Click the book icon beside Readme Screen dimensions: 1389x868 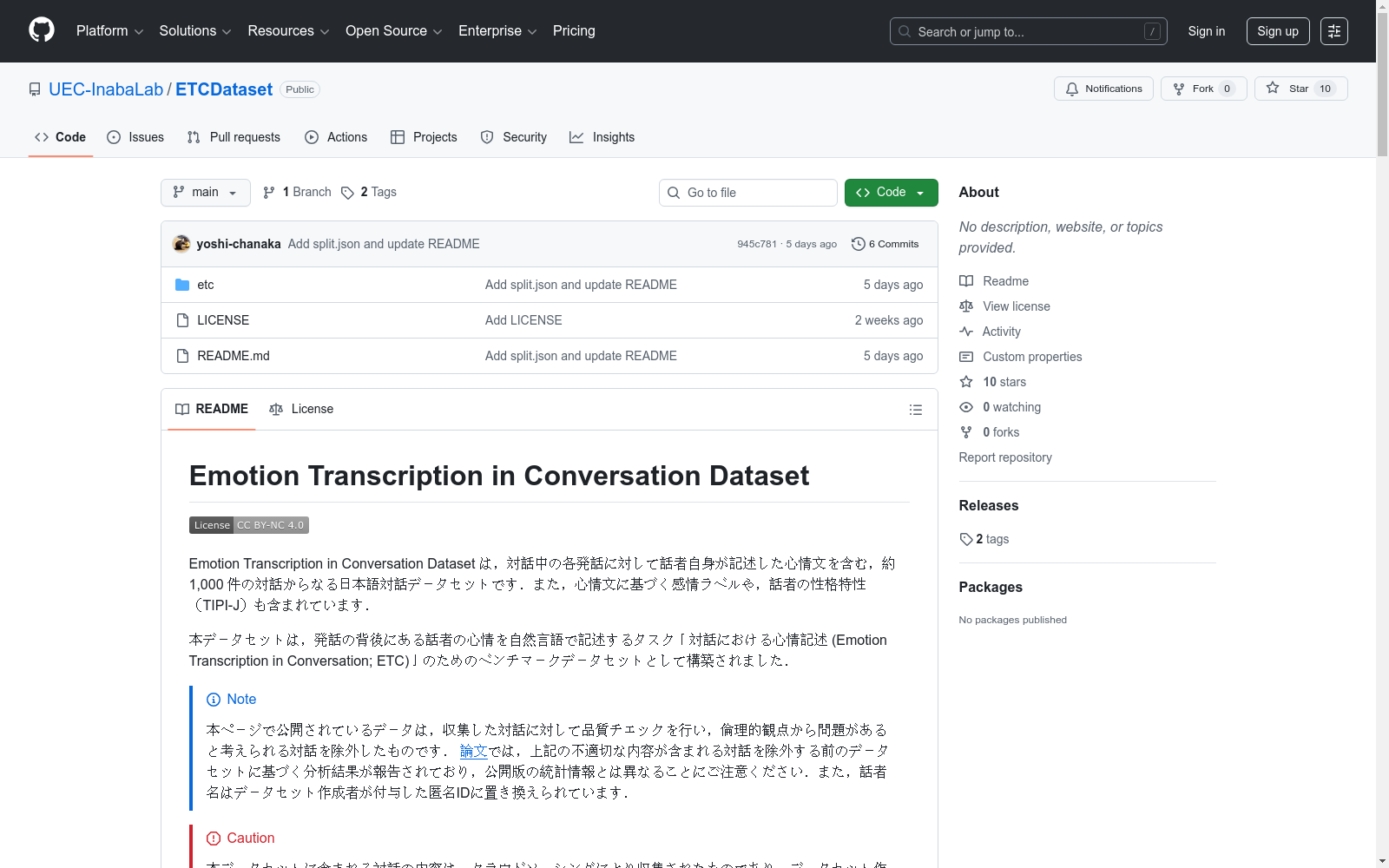(966, 281)
